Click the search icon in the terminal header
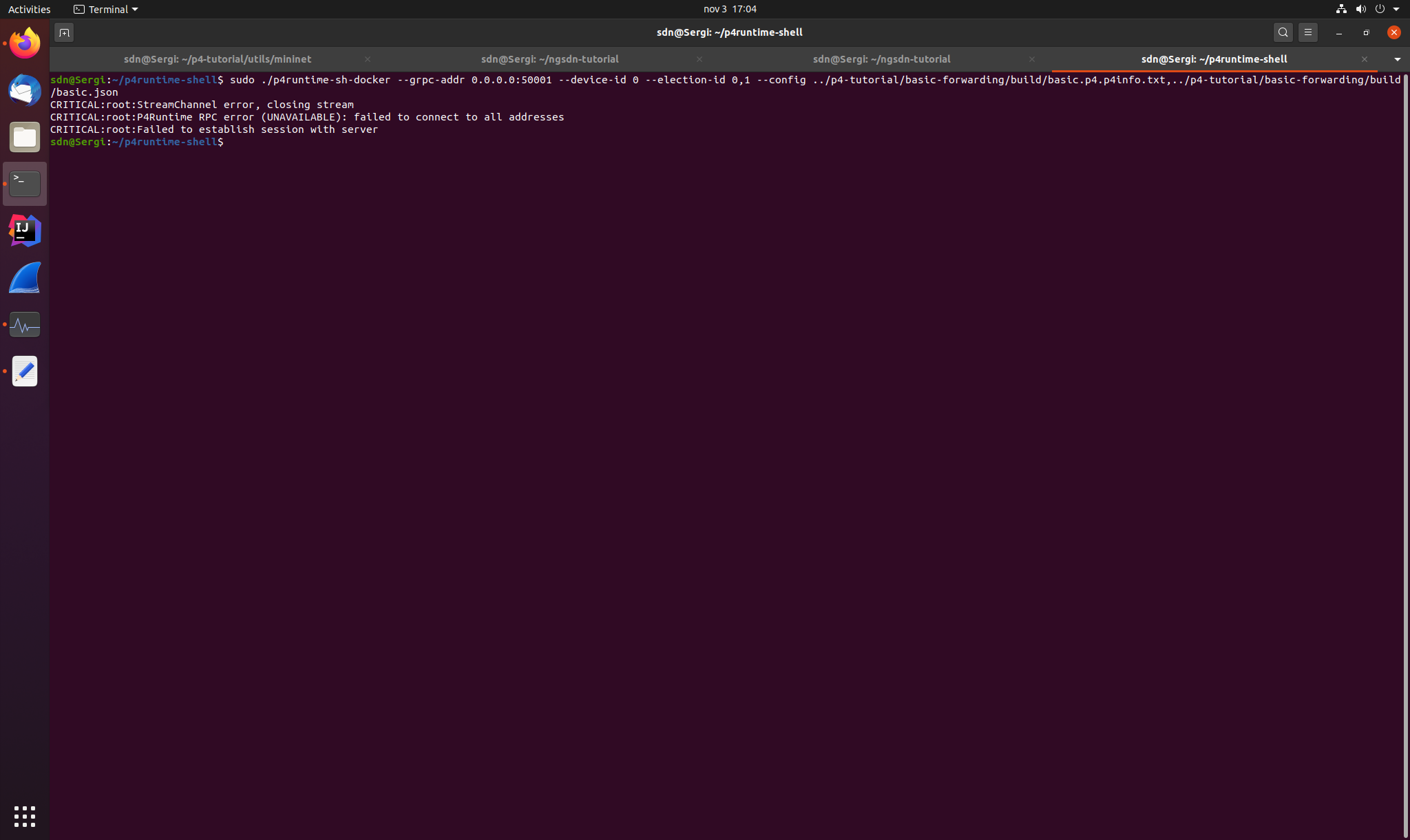1410x840 pixels. click(x=1283, y=32)
